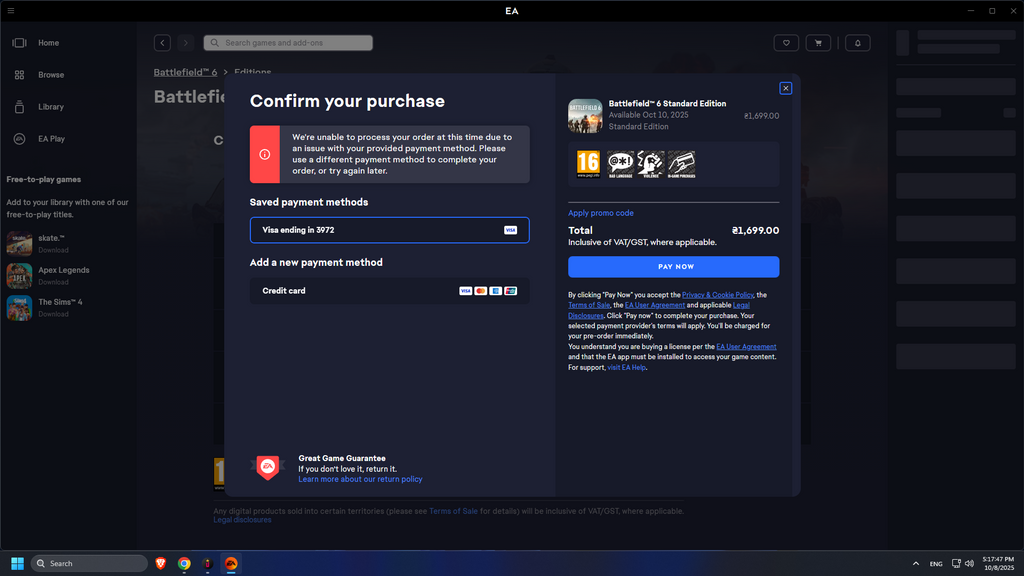
Task: Click Download under skate.
Action: pyautogui.click(x=54, y=250)
